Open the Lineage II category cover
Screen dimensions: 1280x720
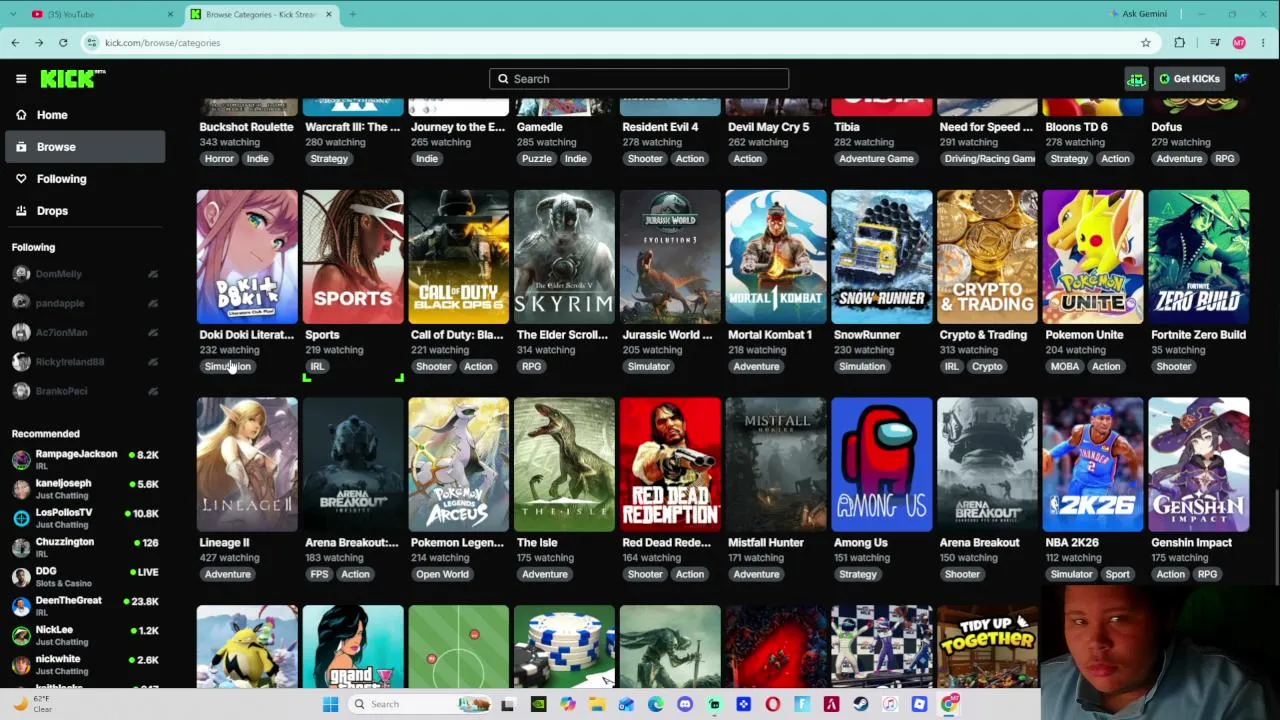tap(247, 465)
